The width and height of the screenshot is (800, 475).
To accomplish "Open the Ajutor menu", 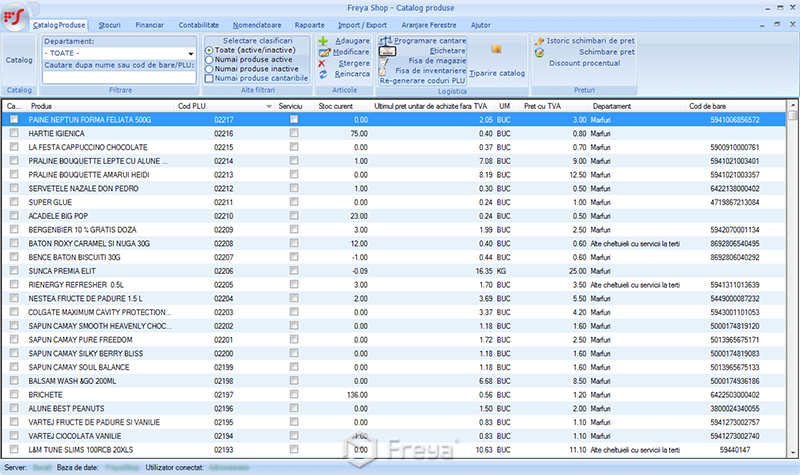I will click(x=481, y=25).
